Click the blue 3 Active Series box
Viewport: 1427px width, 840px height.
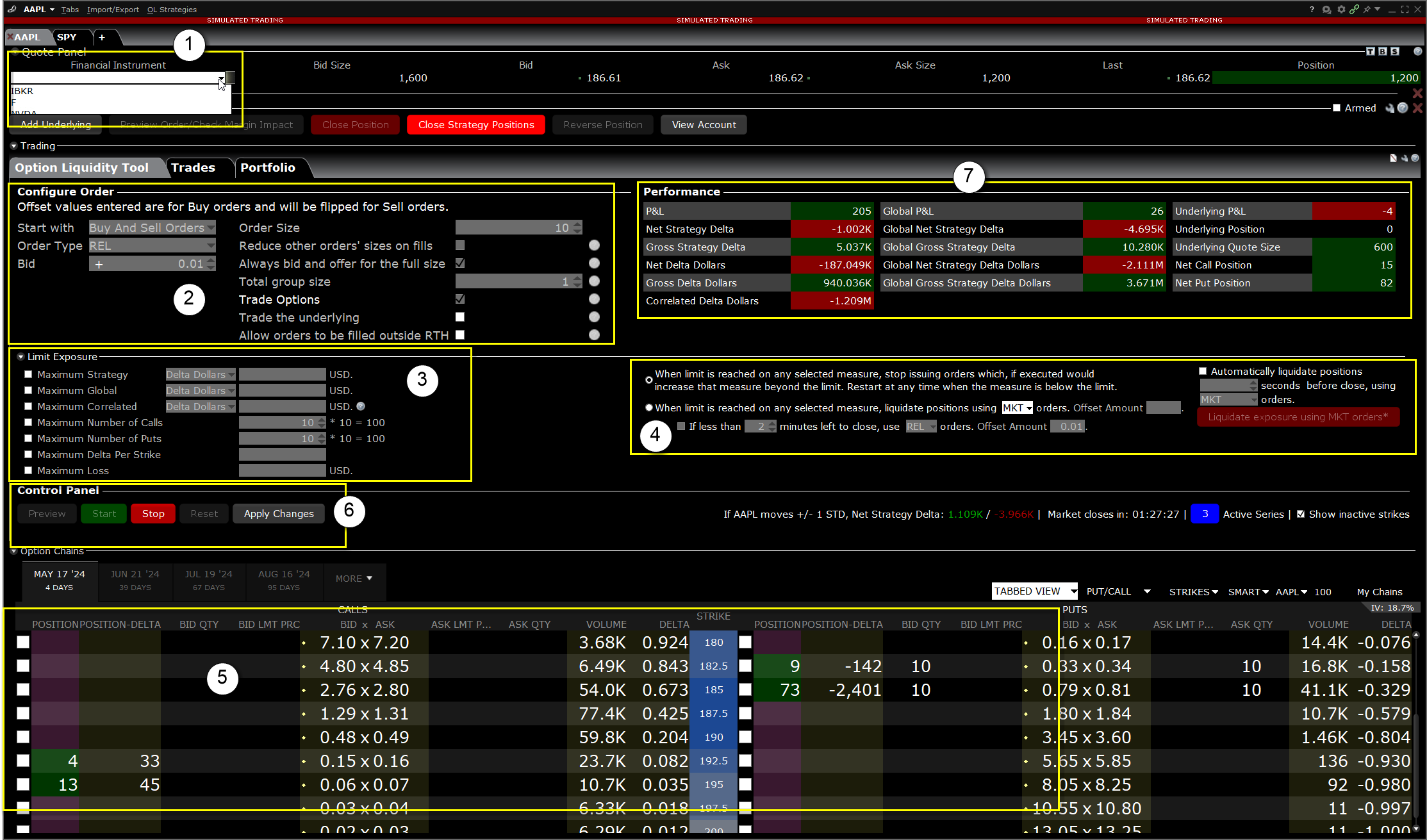coord(1205,514)
